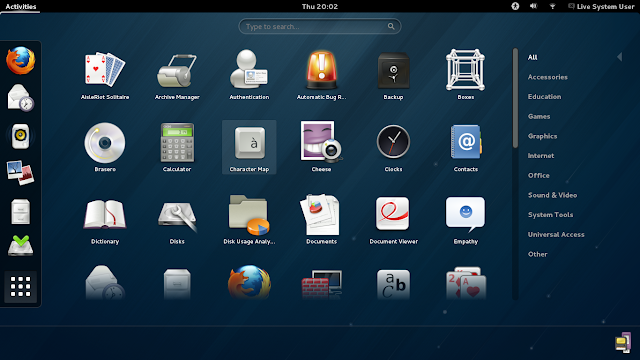Click the search magnifier icon
Viewport: 640px width, 360px height.
[x=391, y=27]
